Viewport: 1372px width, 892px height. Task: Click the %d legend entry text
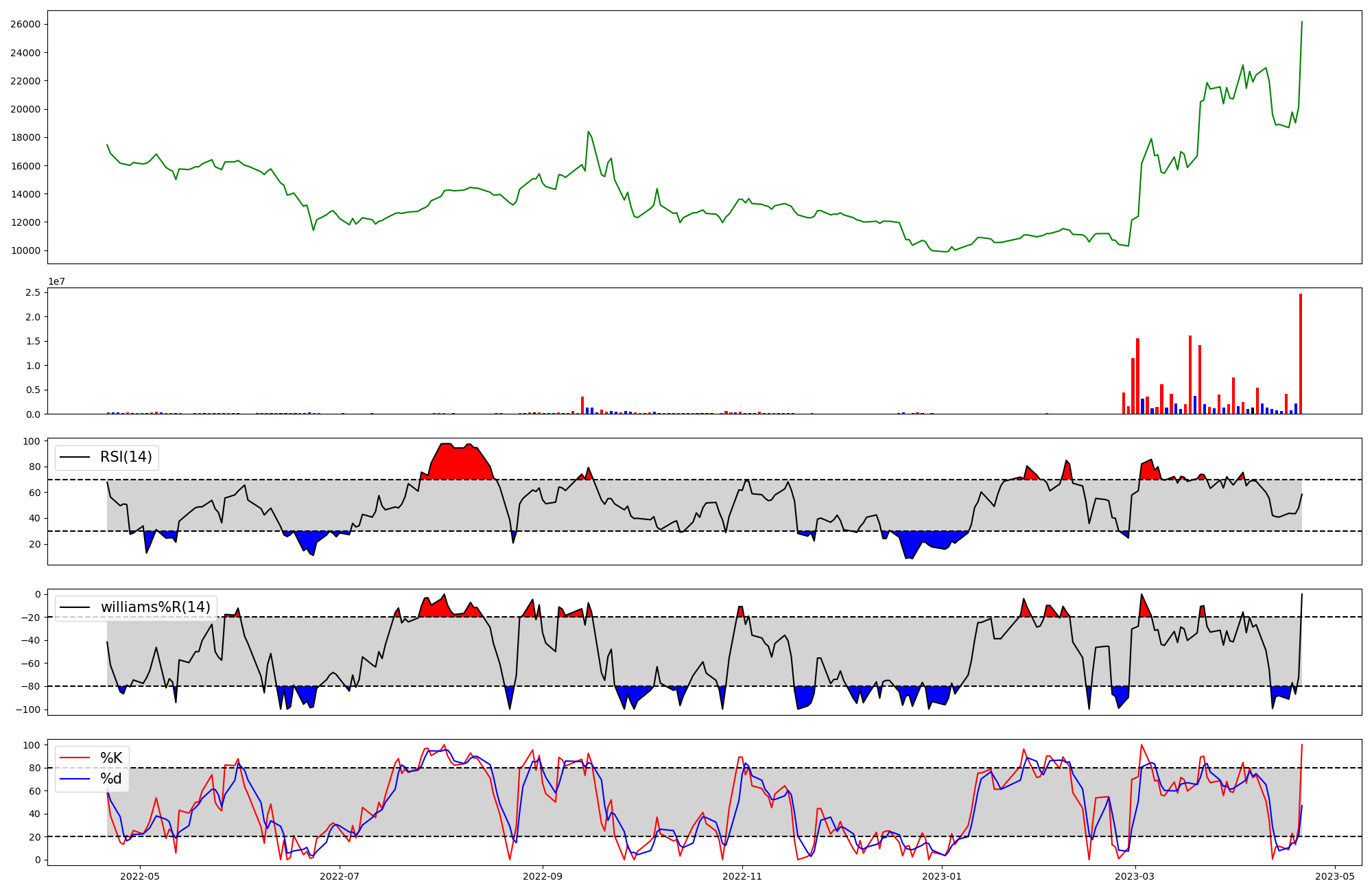point(111,779)
